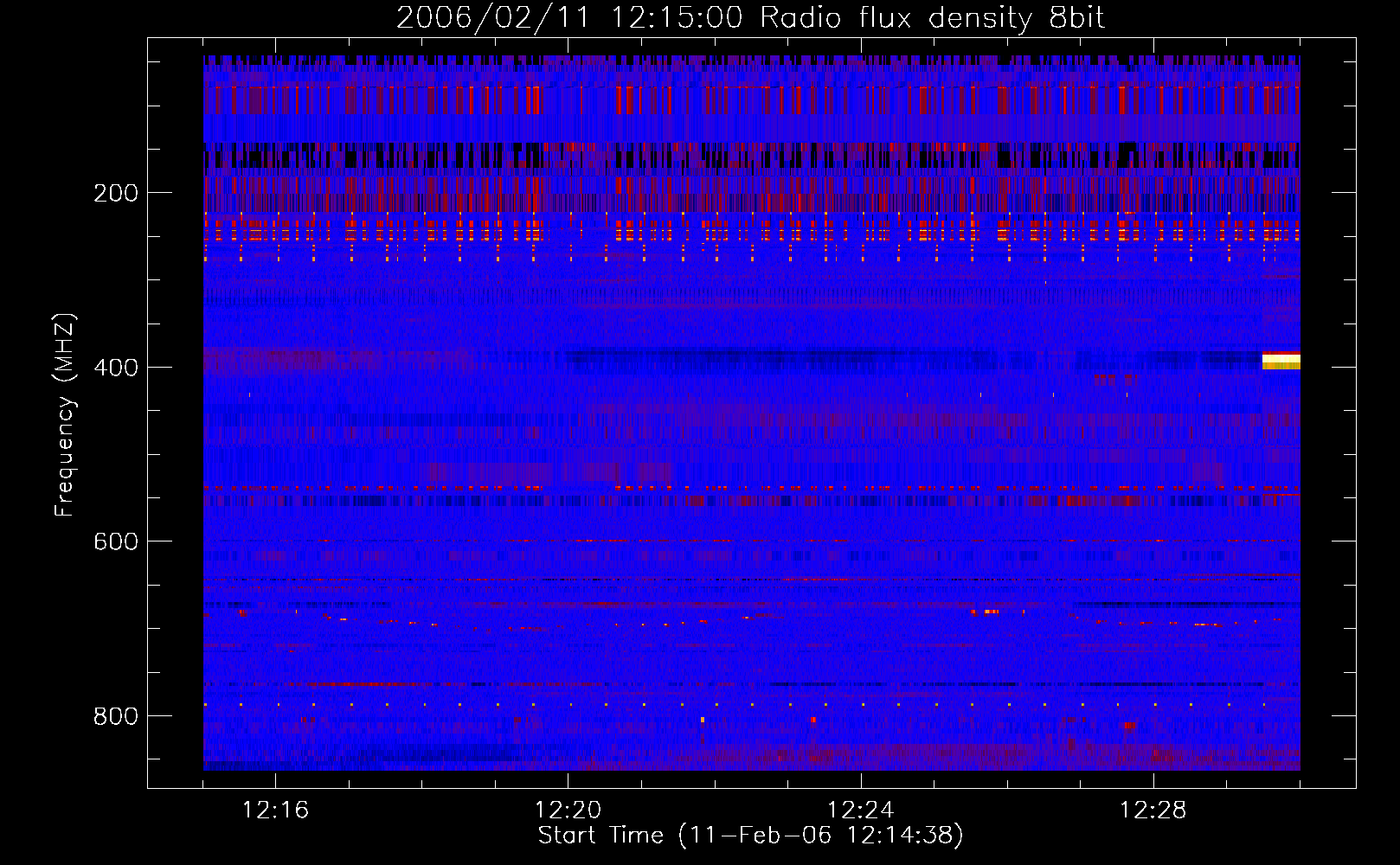Click the bright white-yellow burst near 400 MHz
1400x865 pixels.
[1281, 361]
